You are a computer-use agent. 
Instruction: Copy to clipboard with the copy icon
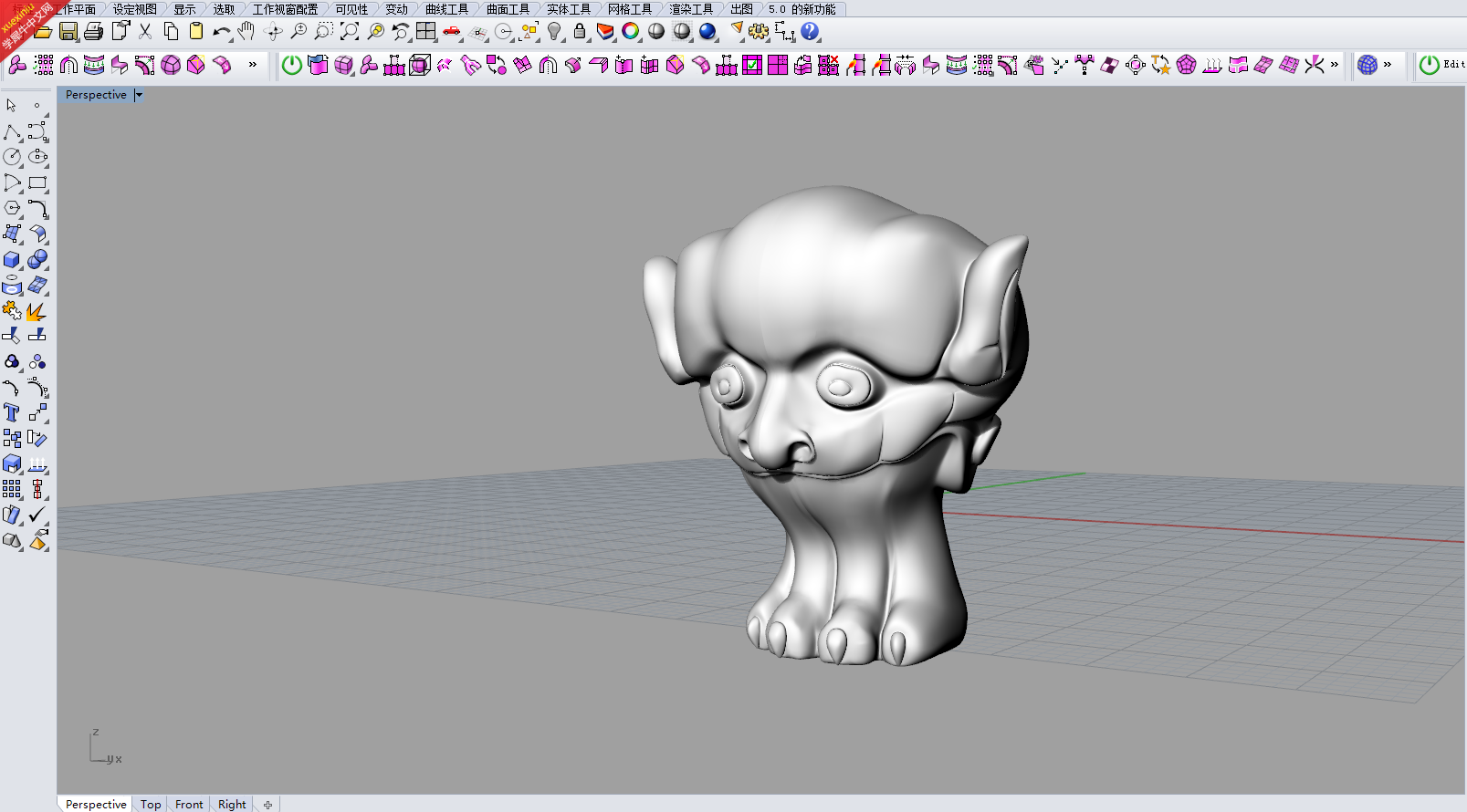click(x=171, y=32)
